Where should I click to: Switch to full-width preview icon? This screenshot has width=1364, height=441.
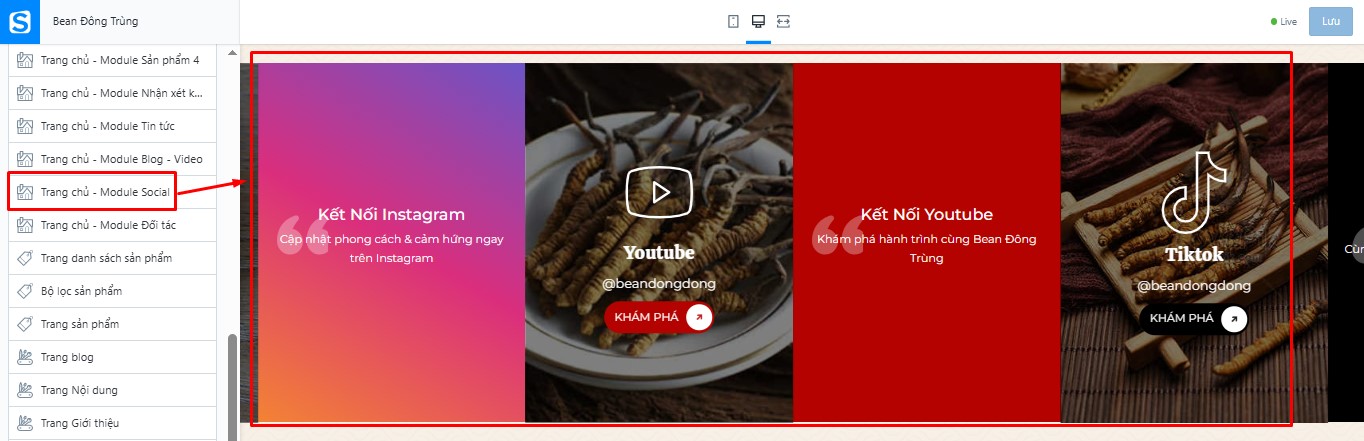pyautogui.click(x=783, y=21)
